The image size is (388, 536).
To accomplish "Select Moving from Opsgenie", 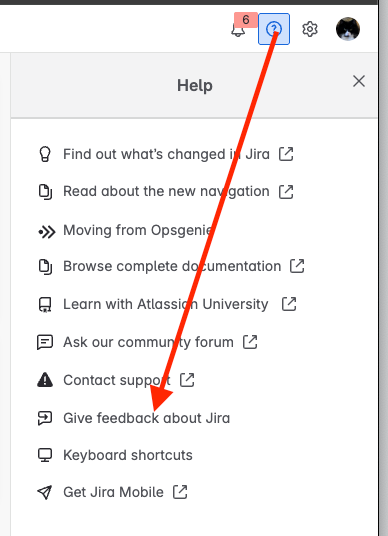I will pyautogui.click(x=137, y=230).
